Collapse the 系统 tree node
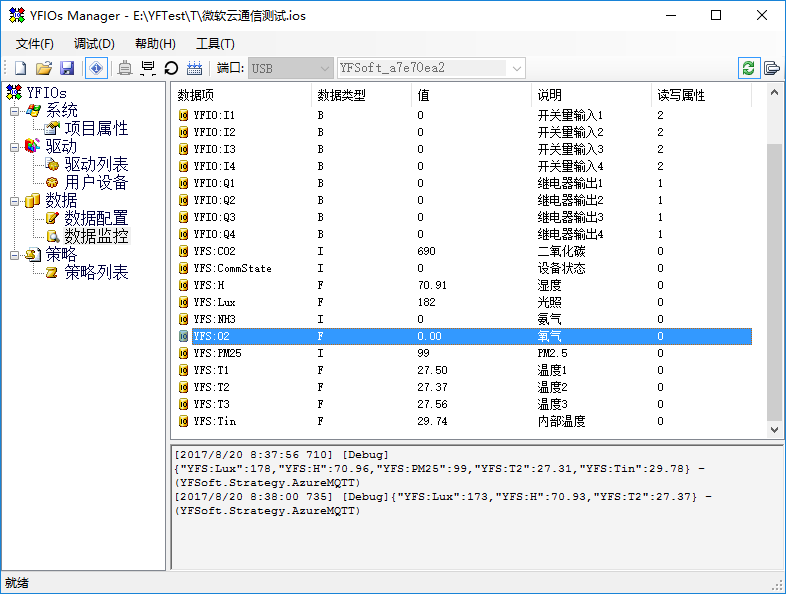The height and width of the screenshot is (594, 786). coord(15,111)
